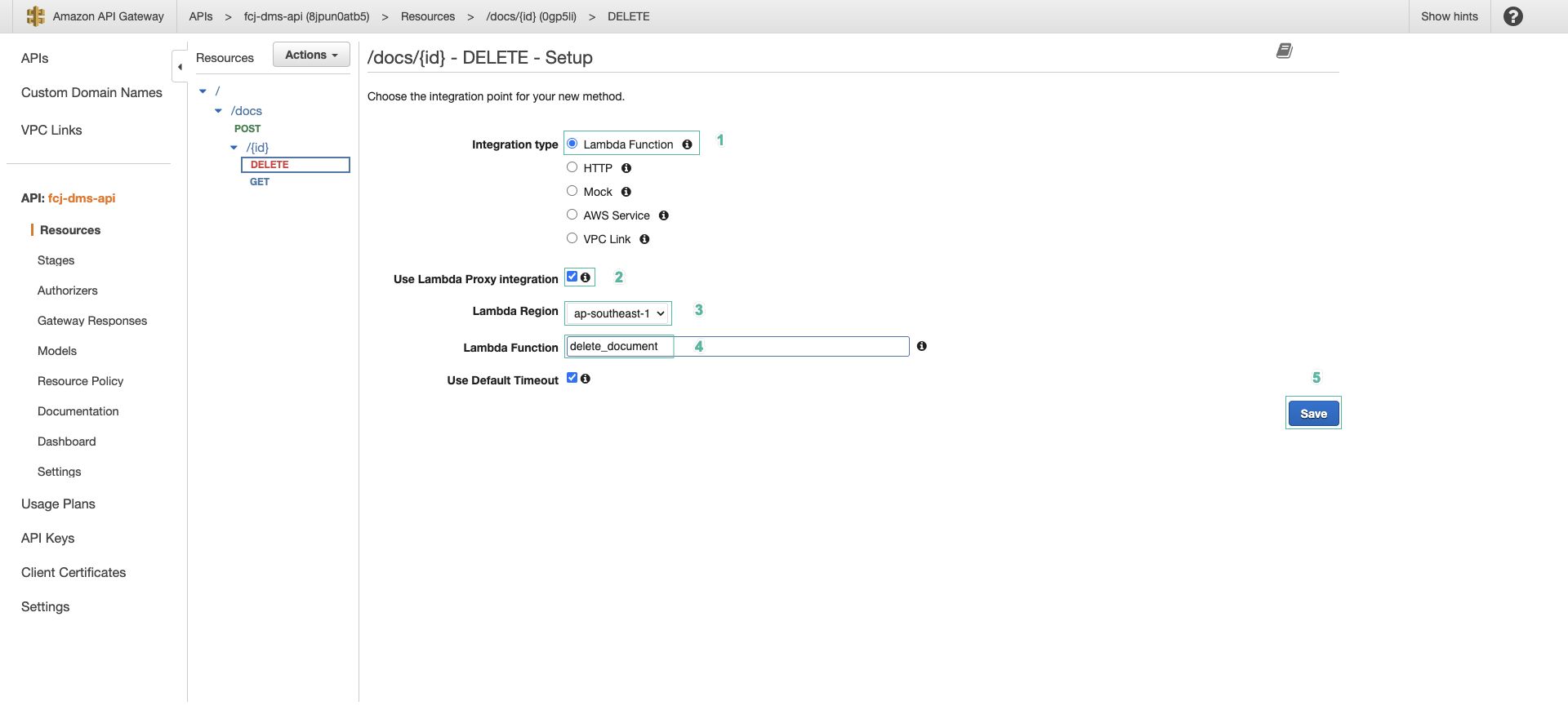Collapse the /{id} tree node arrow

coord(234,148)
